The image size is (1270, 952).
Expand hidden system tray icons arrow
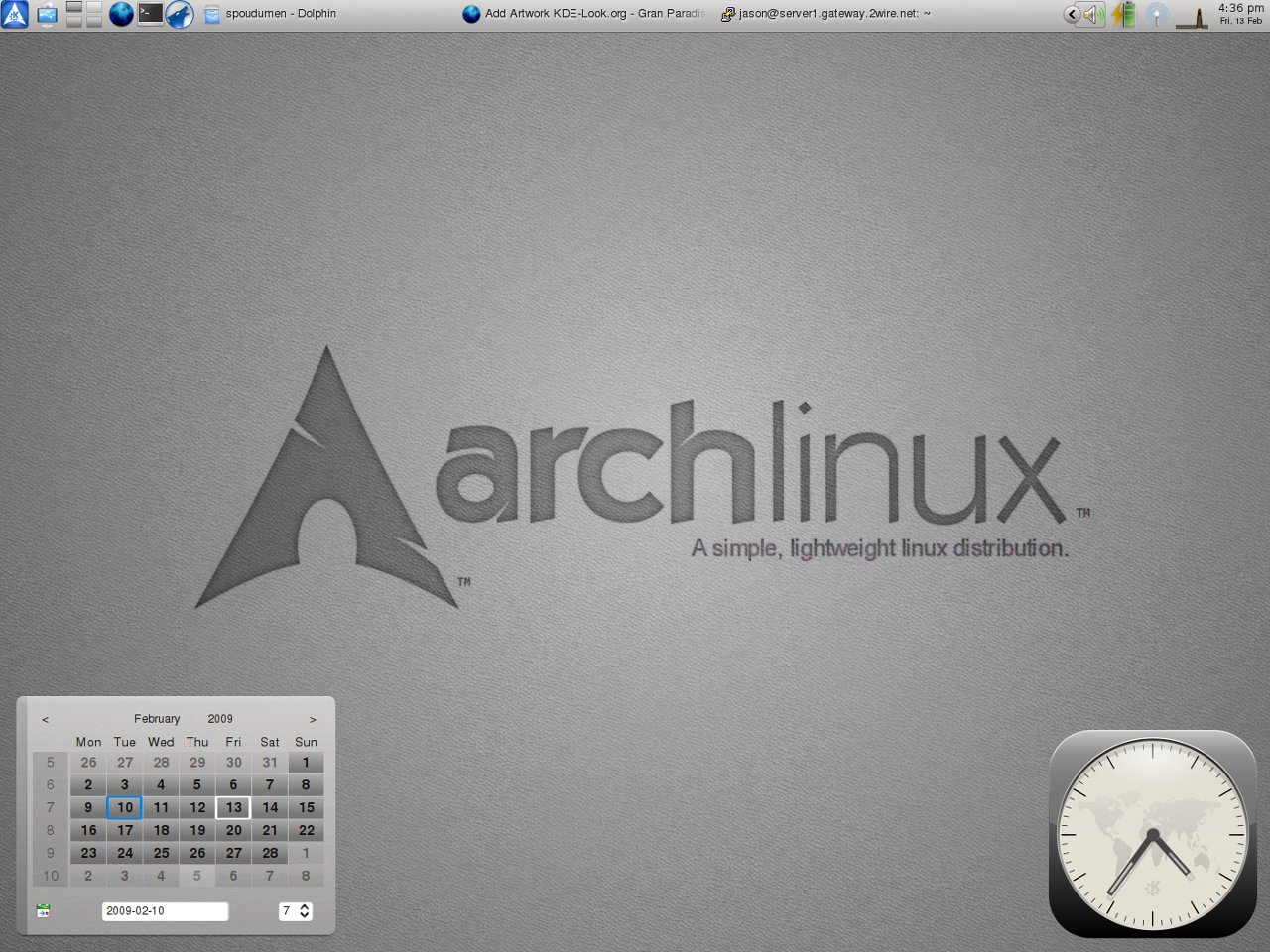coord(1071,14)
